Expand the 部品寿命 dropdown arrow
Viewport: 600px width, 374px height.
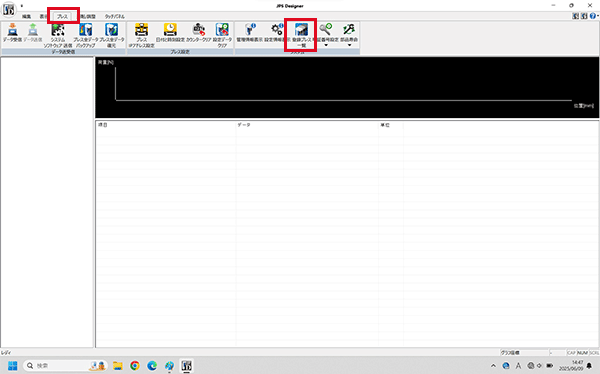tap(349, 45)
